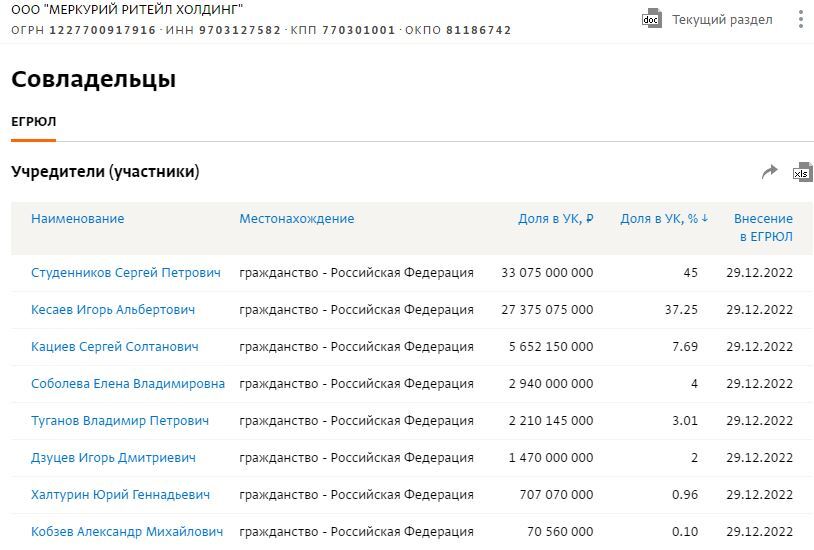Sort by Наименование column header
The height and width of the screenshot is (550, 814).
pyautogui.click(x=77, y=219)
